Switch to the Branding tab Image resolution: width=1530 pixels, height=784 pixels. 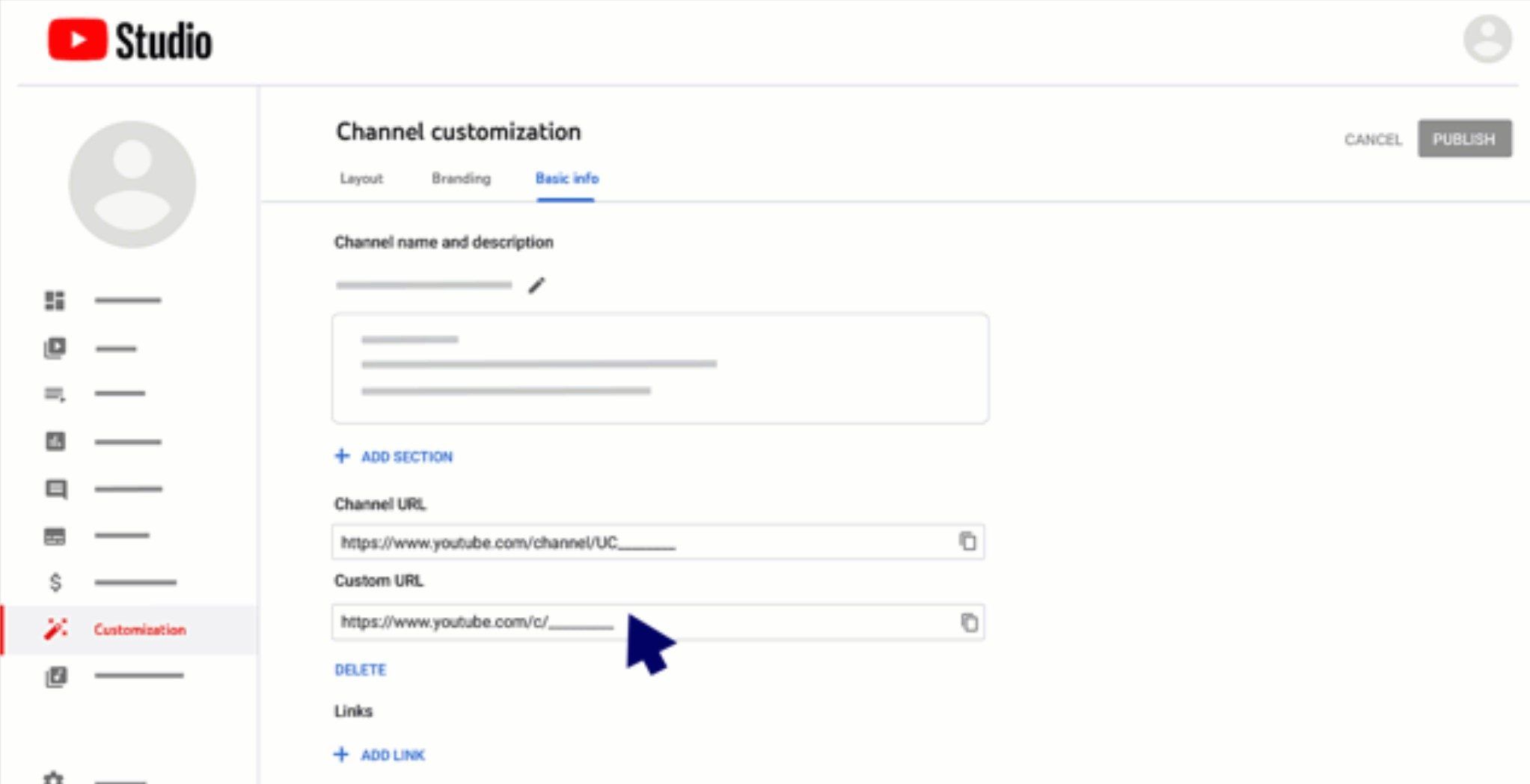click(x=461, y=179)
